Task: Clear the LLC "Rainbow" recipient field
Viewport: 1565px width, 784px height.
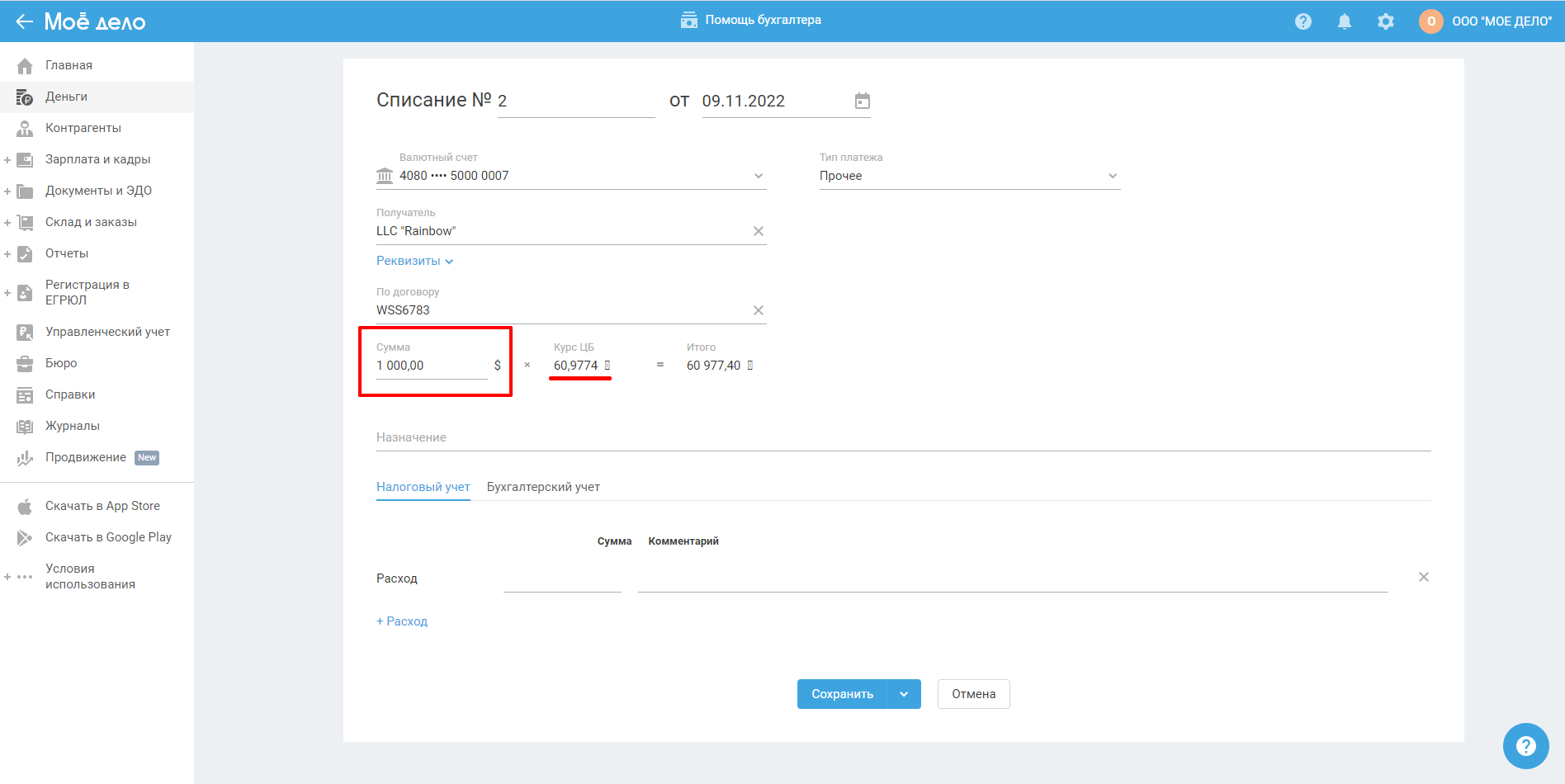Action: tap(758, 231)
